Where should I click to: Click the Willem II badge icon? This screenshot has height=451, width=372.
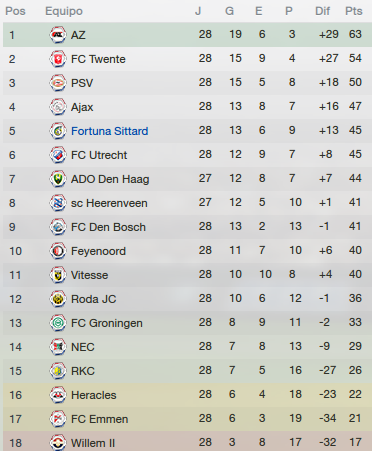tap(58, 443)
